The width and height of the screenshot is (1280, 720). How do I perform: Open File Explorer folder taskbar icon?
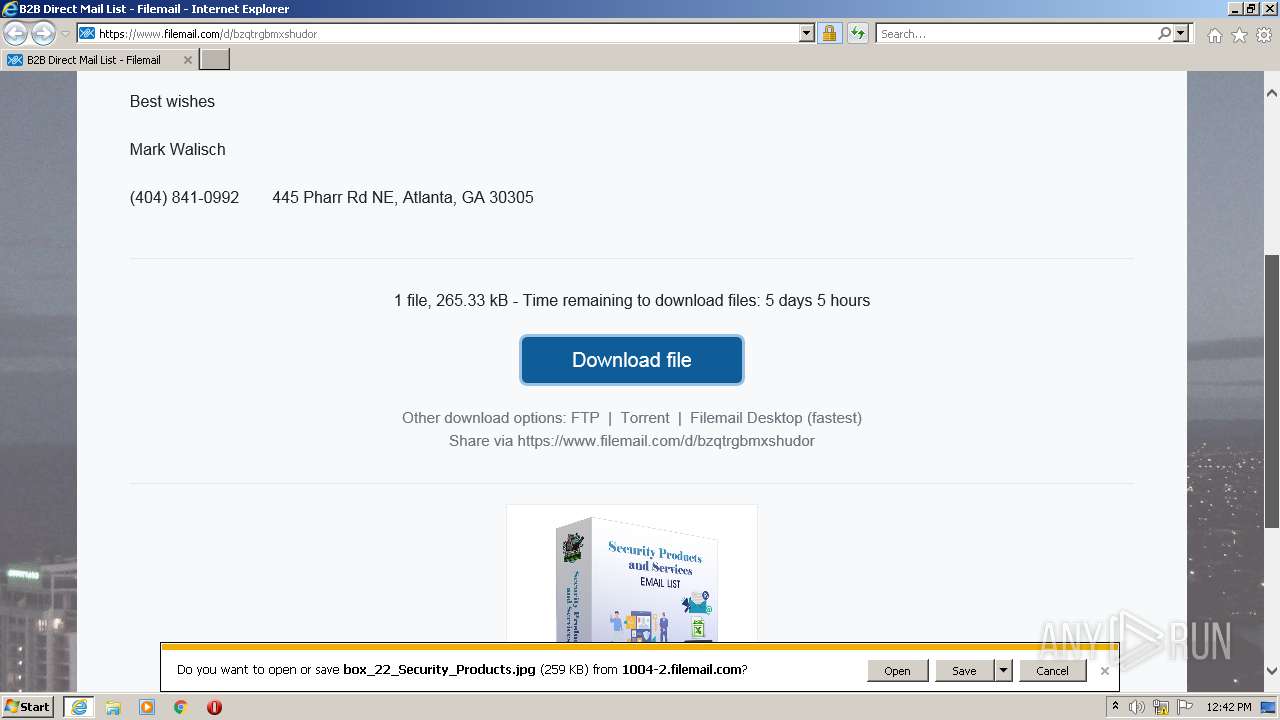point(113,707)
